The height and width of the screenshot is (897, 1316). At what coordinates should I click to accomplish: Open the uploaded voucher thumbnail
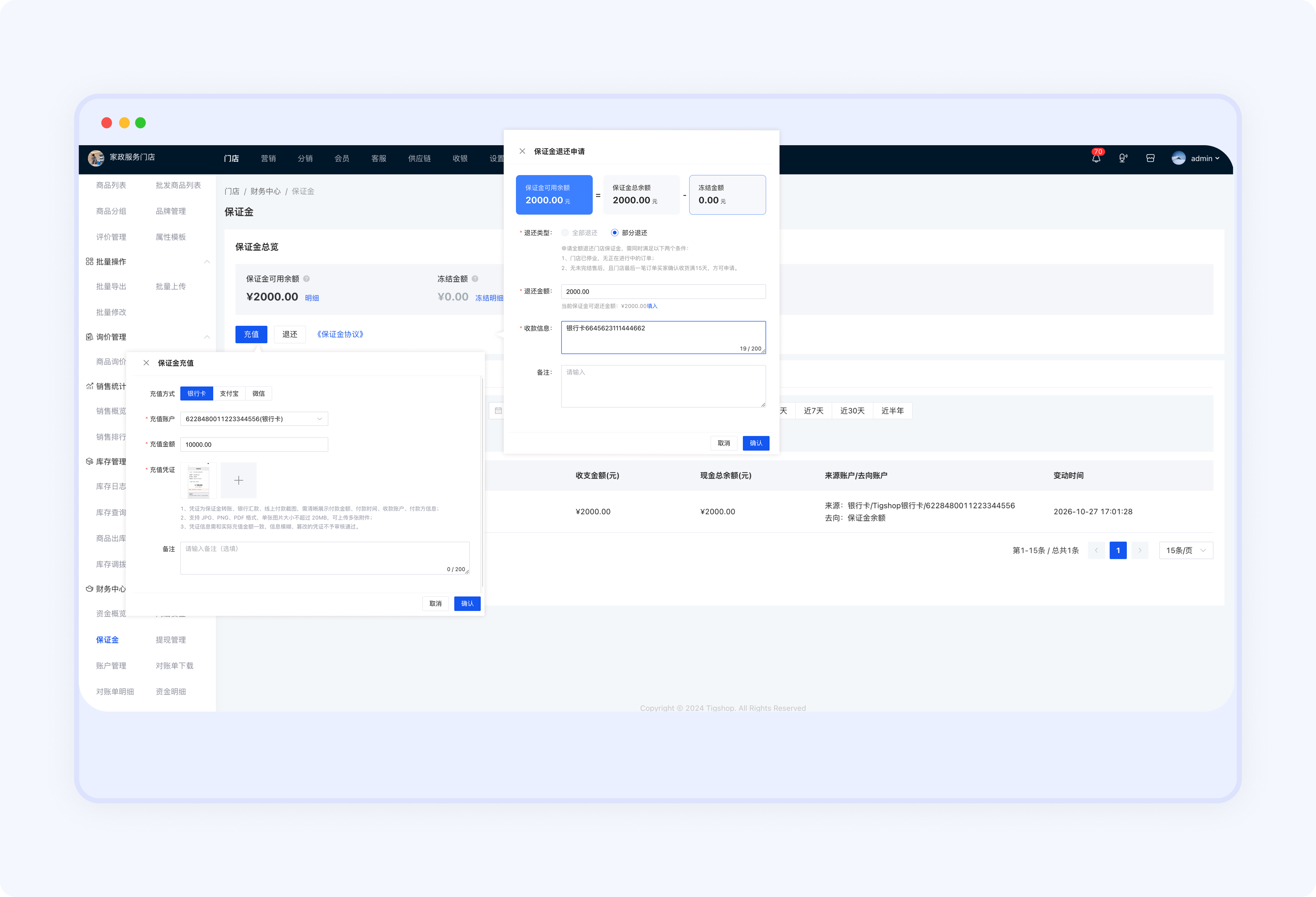pyautogui.click(x=198, y=480)
